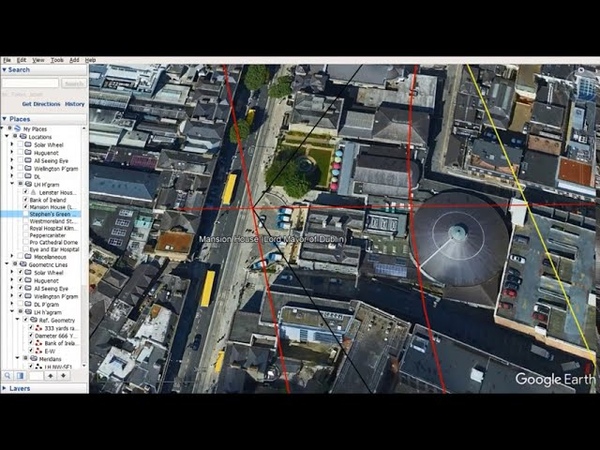Screen dimensions: 600x450
Task: Select the Eye and Ear Hospital entry
Action: click(x=54, y=249)
